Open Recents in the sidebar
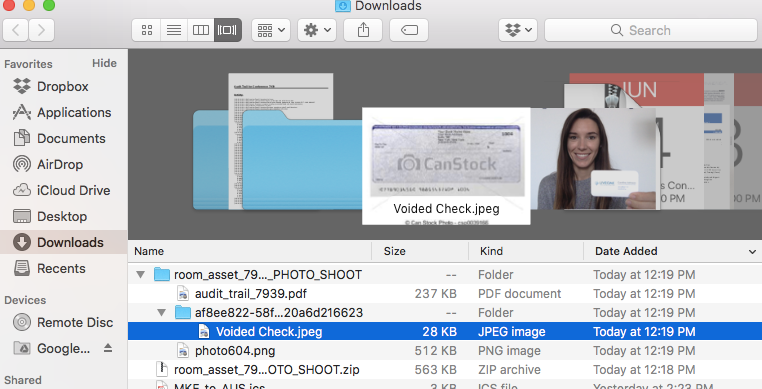This screenshot has width=762, height=389. point(63,268)
